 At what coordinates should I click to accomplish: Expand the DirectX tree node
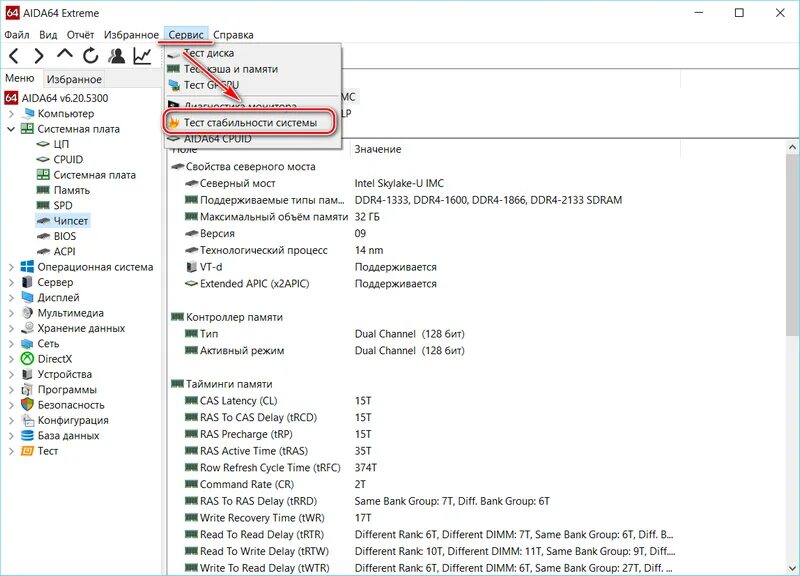pyautogui.click(x=11, y=359)
